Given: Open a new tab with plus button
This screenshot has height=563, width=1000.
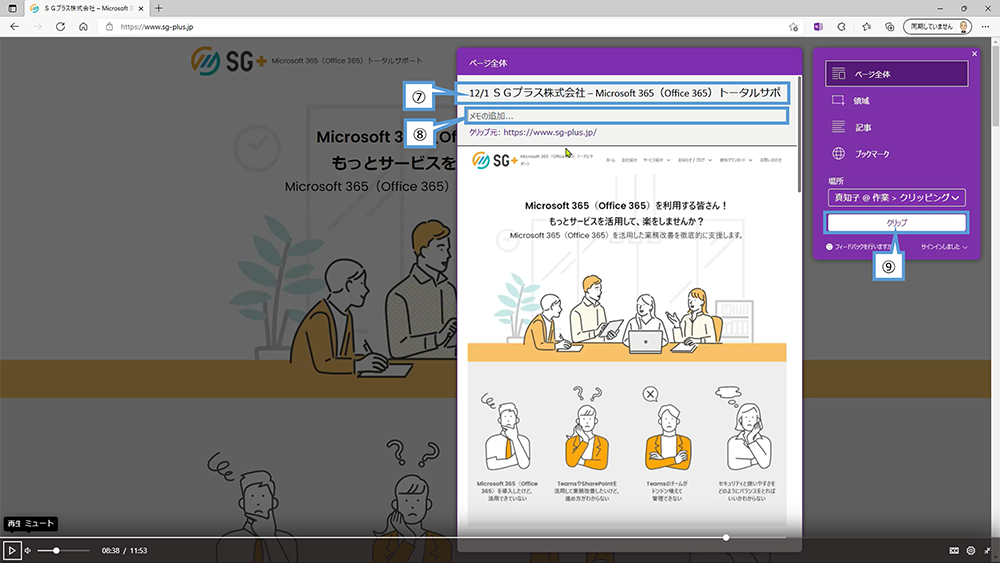Looking at the screenshot, I should click(159, 8).
